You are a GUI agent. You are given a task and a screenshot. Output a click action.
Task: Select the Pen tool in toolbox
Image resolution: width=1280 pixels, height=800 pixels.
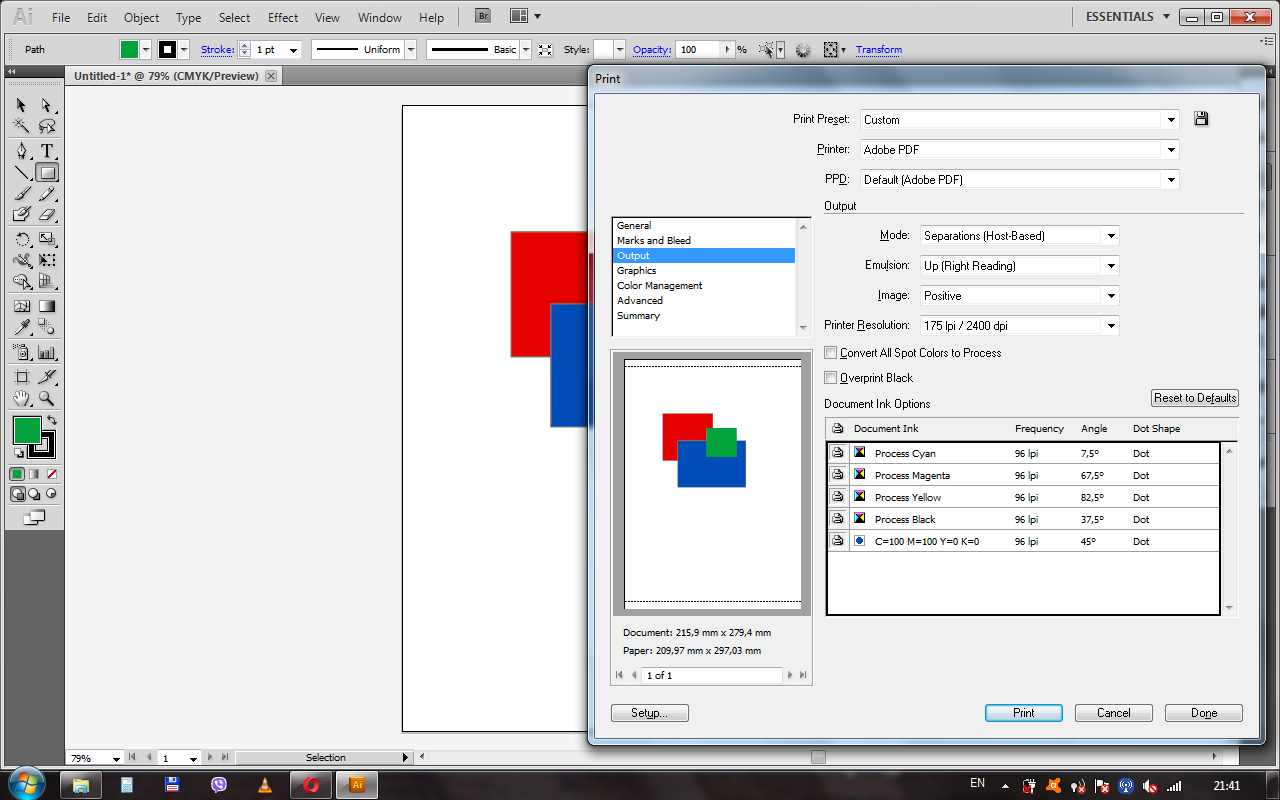coord(22,151)
